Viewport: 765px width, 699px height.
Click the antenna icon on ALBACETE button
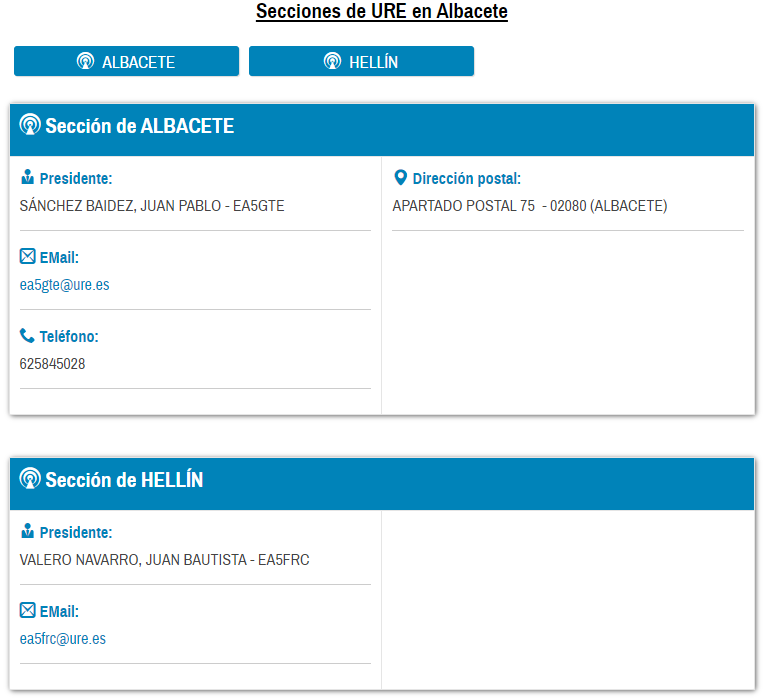coord(85,62)
